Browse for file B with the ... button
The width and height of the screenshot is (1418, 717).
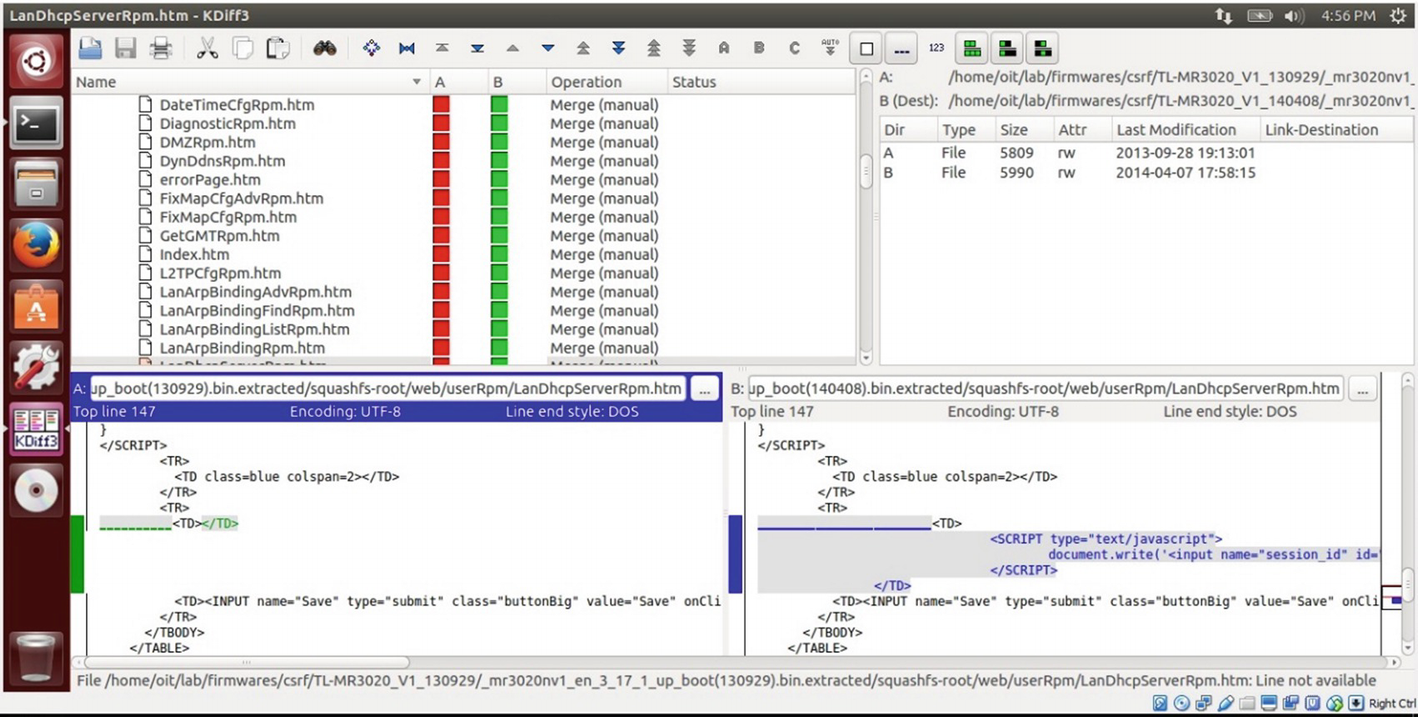(x=1363, y=389)
